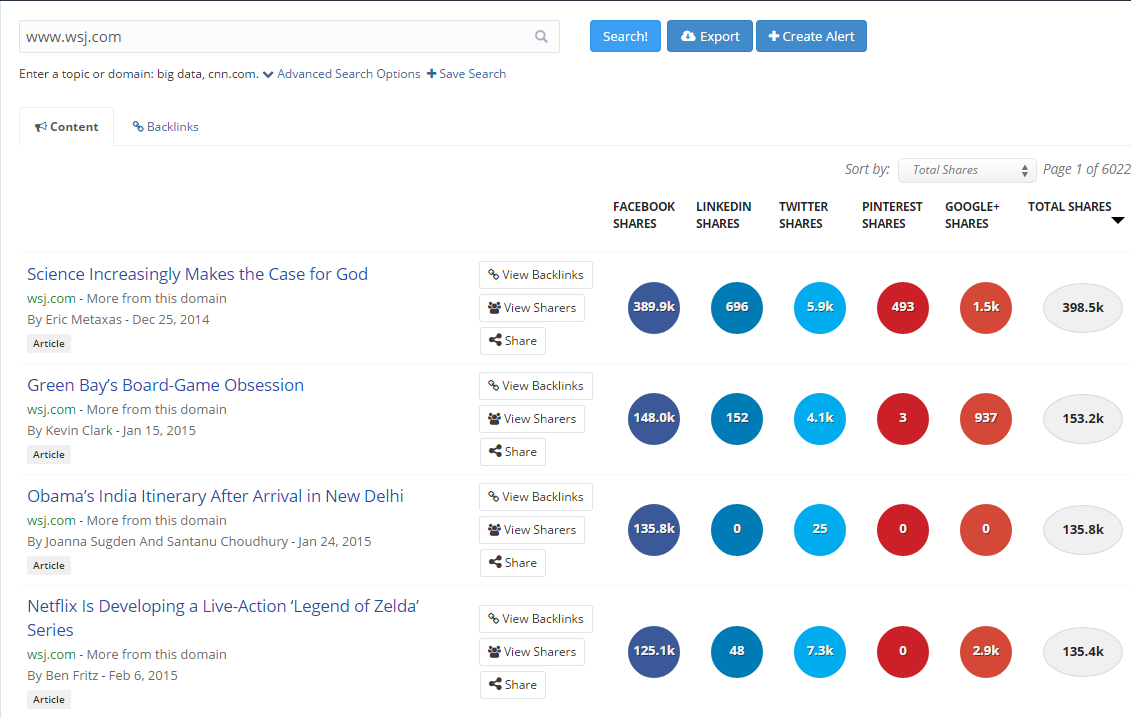Switch to the Backlinks tab
The width and height of the screenshot is (1131, 718).
click(165, 126)
